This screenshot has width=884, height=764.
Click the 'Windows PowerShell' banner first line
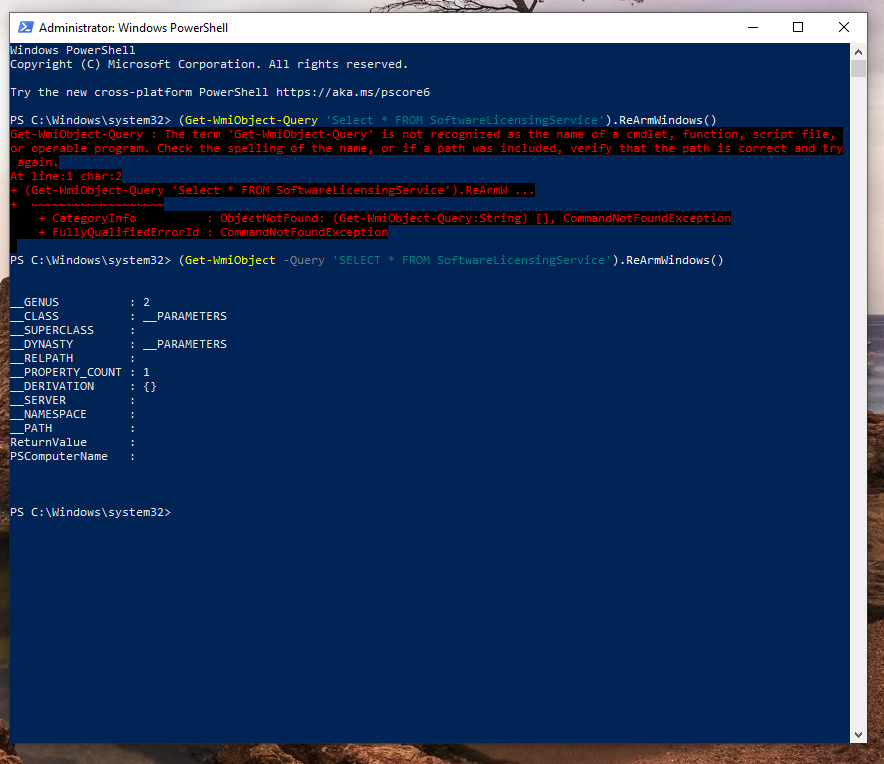73,50
